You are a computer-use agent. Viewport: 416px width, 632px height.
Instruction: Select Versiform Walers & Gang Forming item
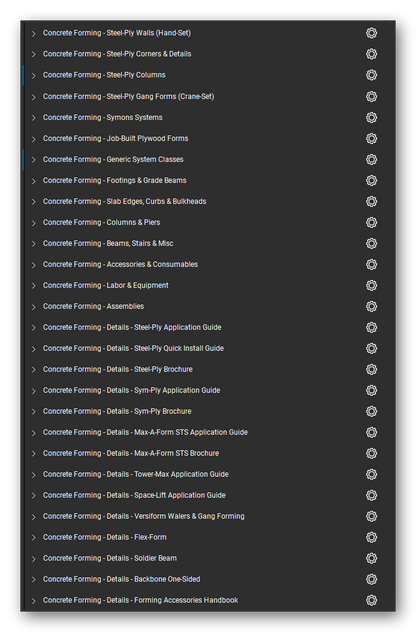[144, 516]
